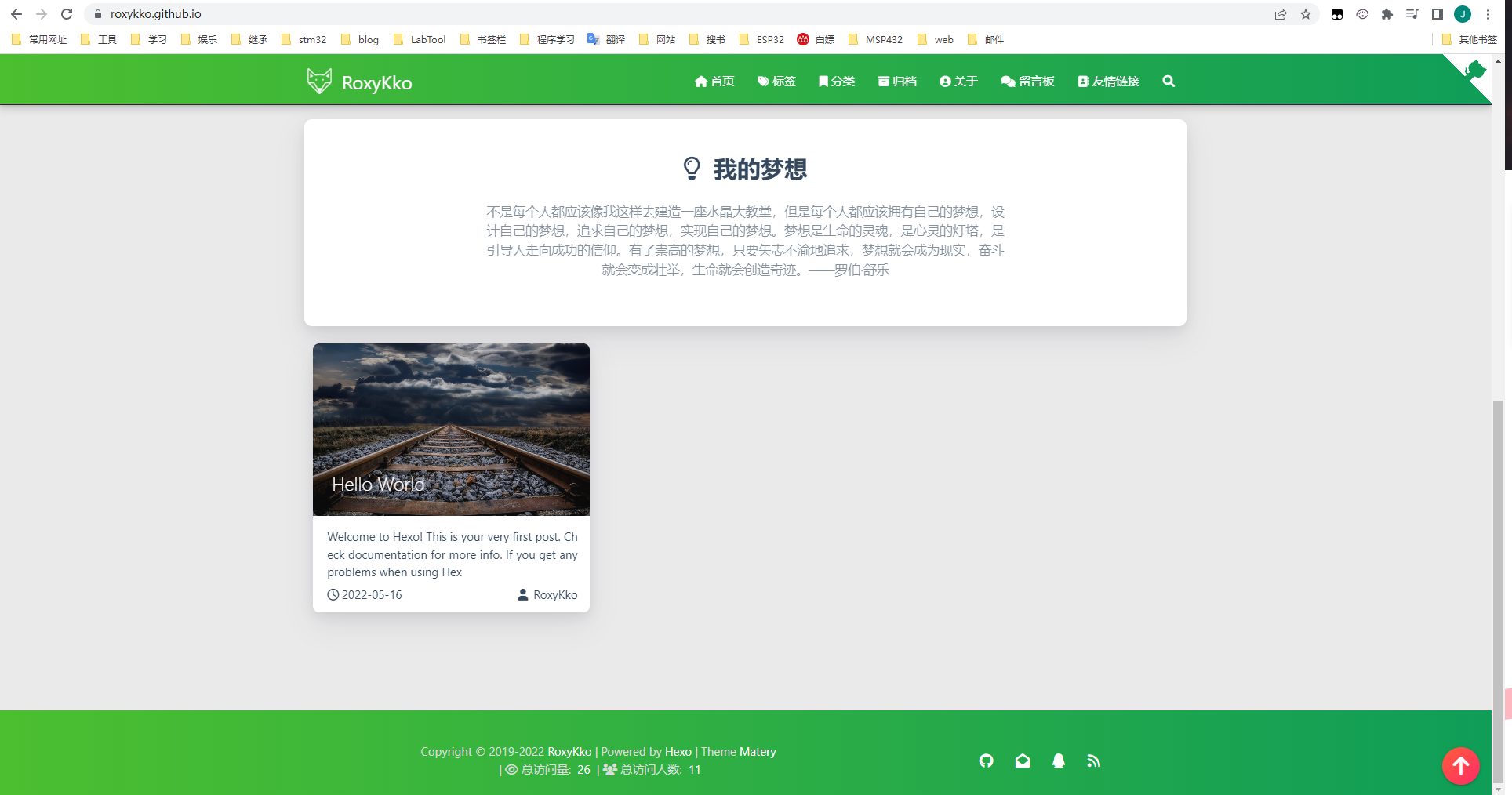This screenshot has width=1512, height=795.
Task: Click the footer GitHub icon
Action: [987, 761]
